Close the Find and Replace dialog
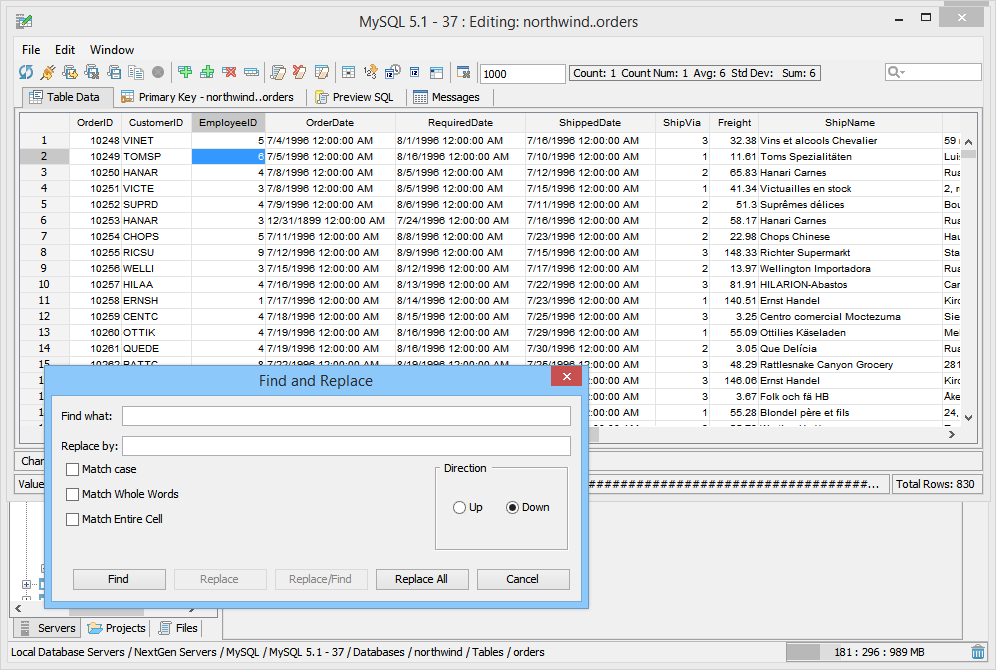This screenshot has height=670, width=996. 567,377
